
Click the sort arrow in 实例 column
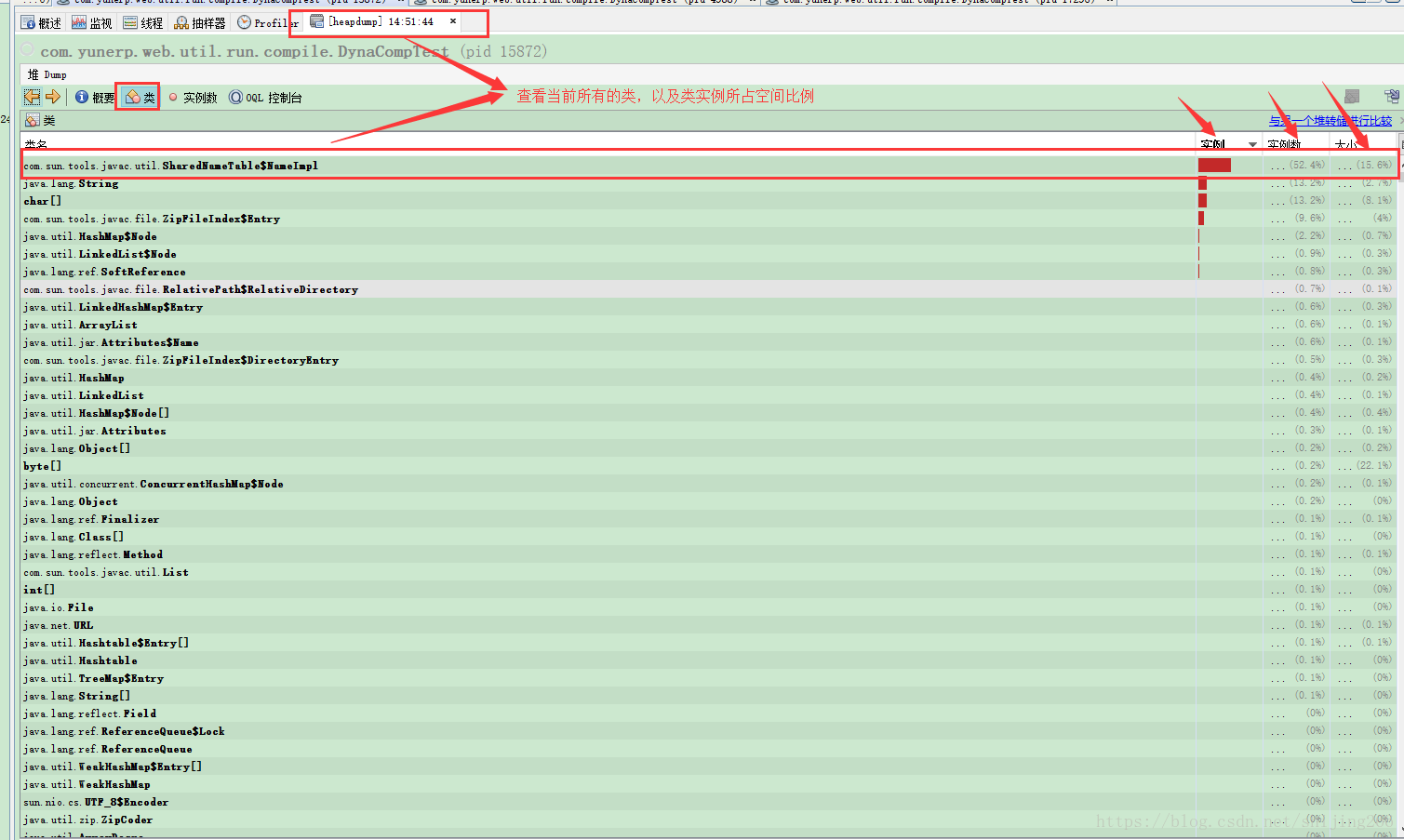(1252, 144)
